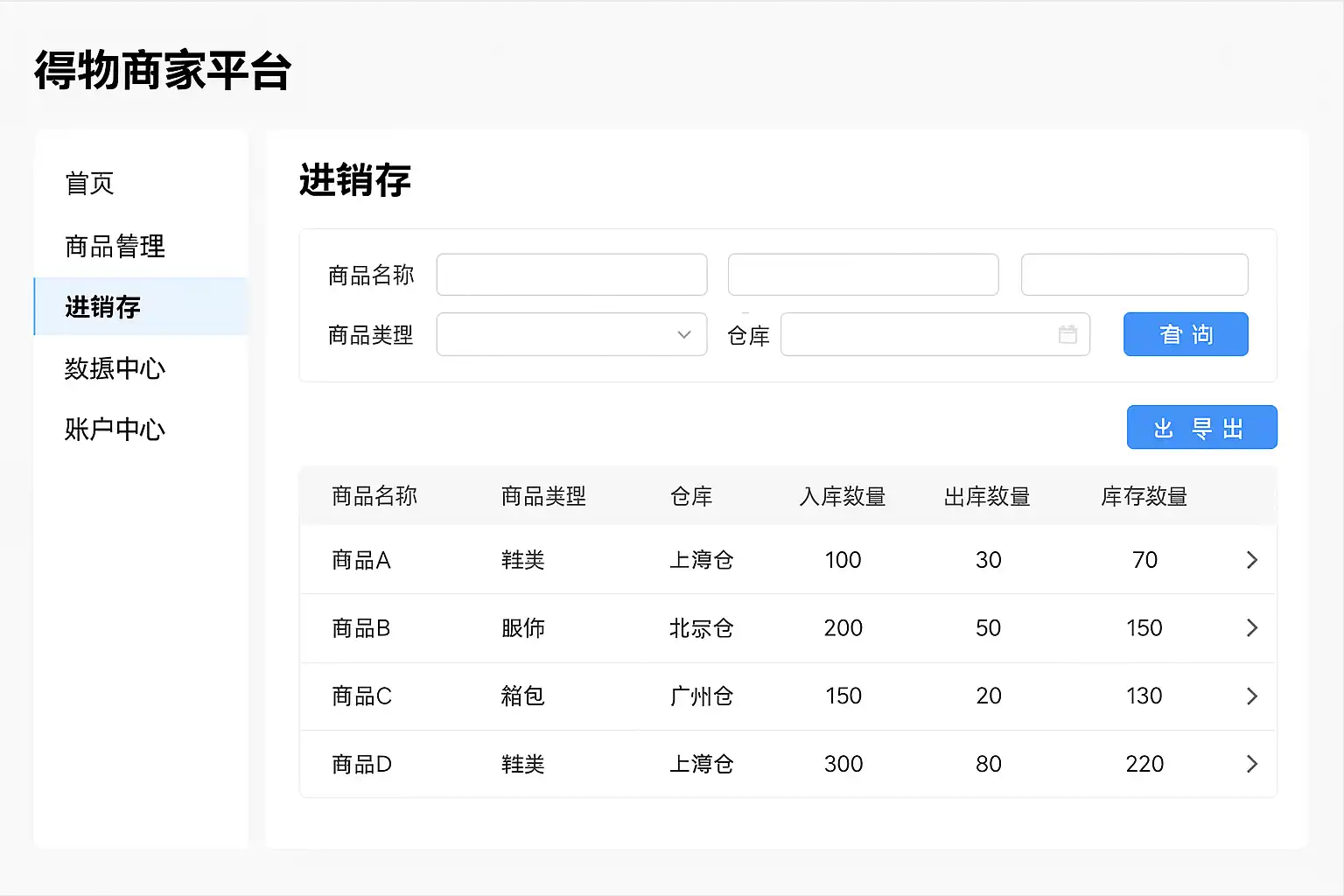1344x896 pixels.
Task: Click the warehouse cell in the 商品A row
Action: click(702, 560)
